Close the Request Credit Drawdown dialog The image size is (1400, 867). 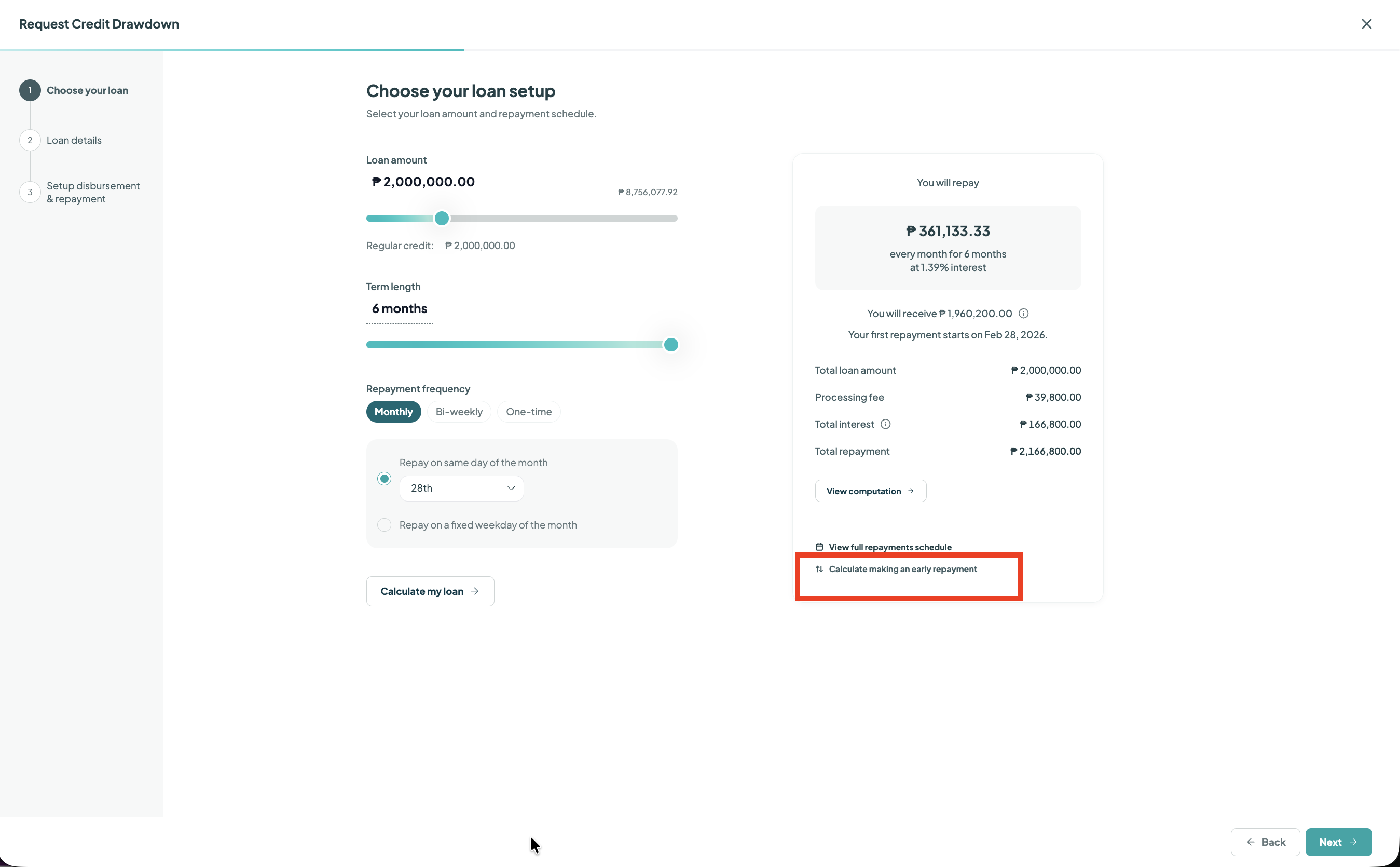pos(1367,24)
